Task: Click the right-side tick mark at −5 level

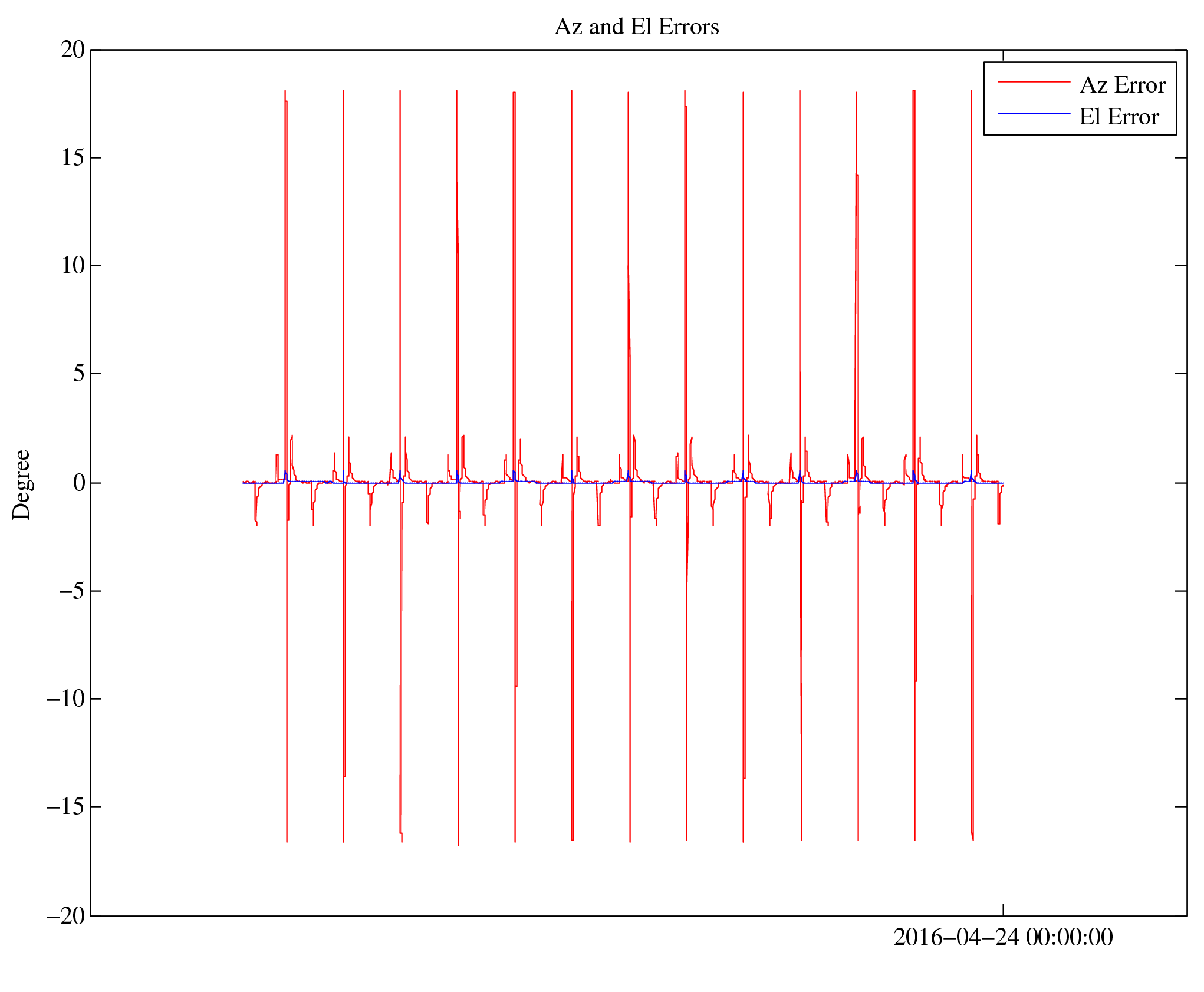Action: tap(1180, 591)
